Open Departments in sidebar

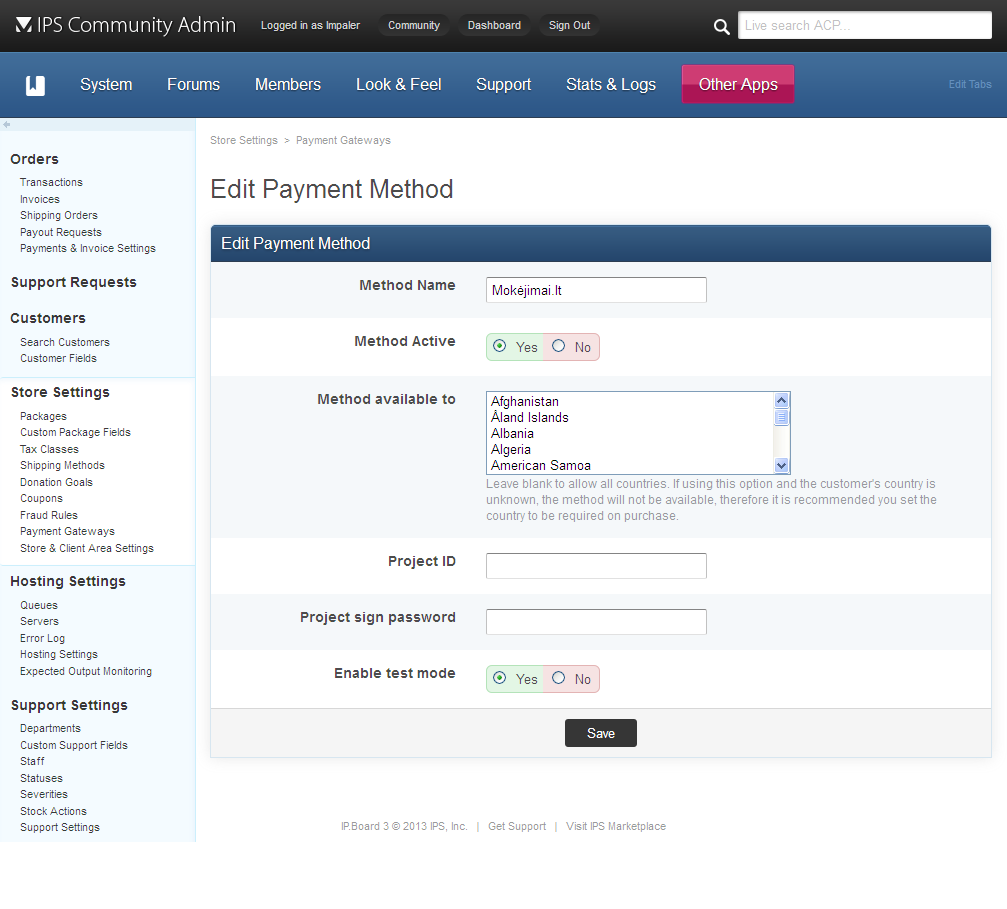point(51,728)
